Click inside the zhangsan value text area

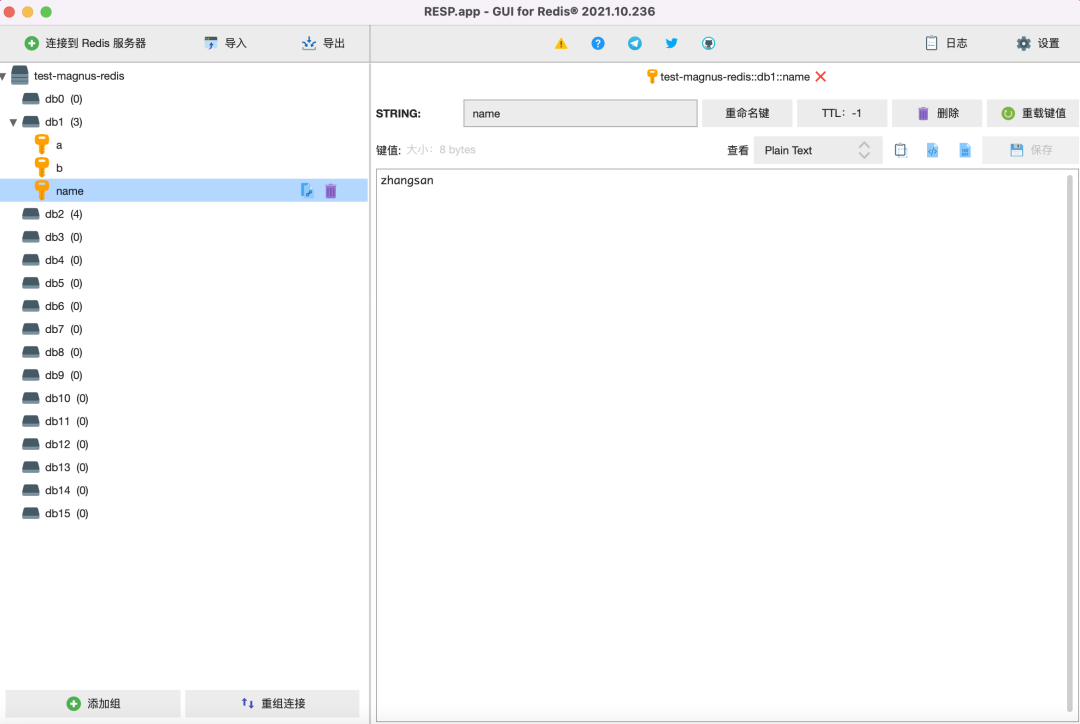[x=720, y=445]
